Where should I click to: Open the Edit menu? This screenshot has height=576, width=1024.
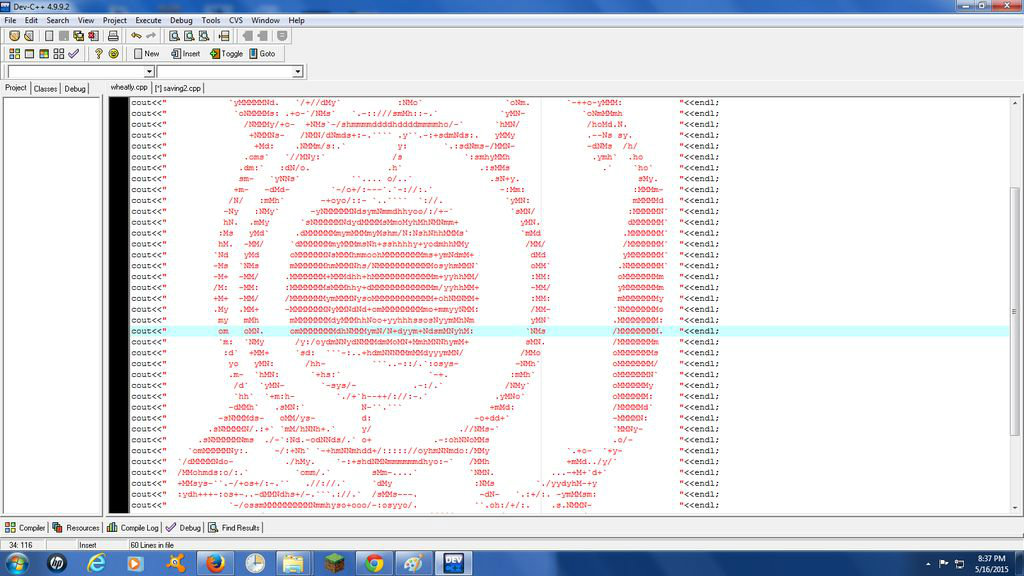[31, 20]
